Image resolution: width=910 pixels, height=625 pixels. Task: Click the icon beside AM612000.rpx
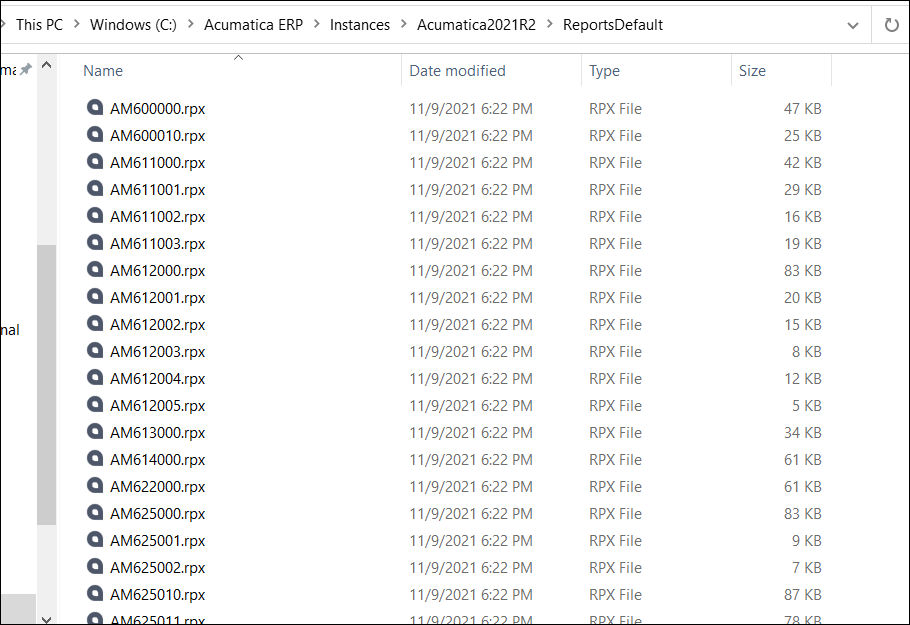pyautogui.click(x=95, y=270)
